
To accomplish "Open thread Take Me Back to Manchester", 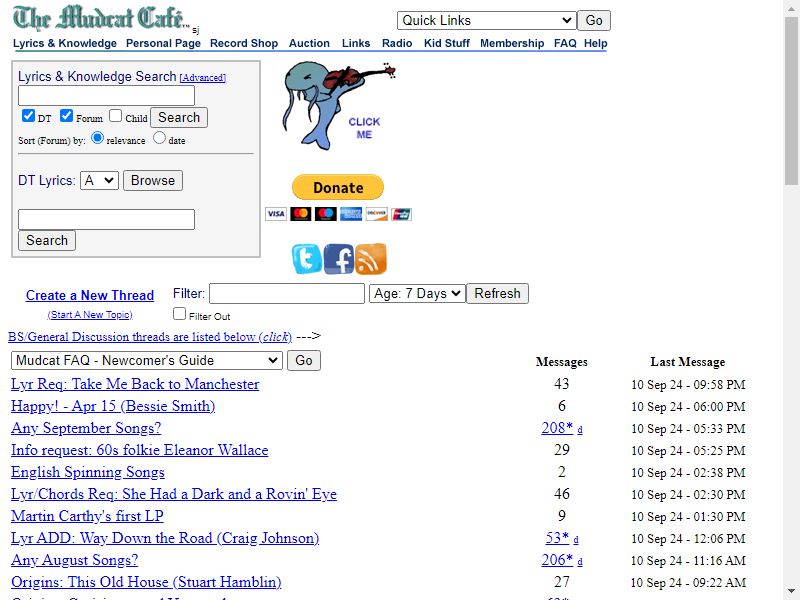I will [135, 384].
